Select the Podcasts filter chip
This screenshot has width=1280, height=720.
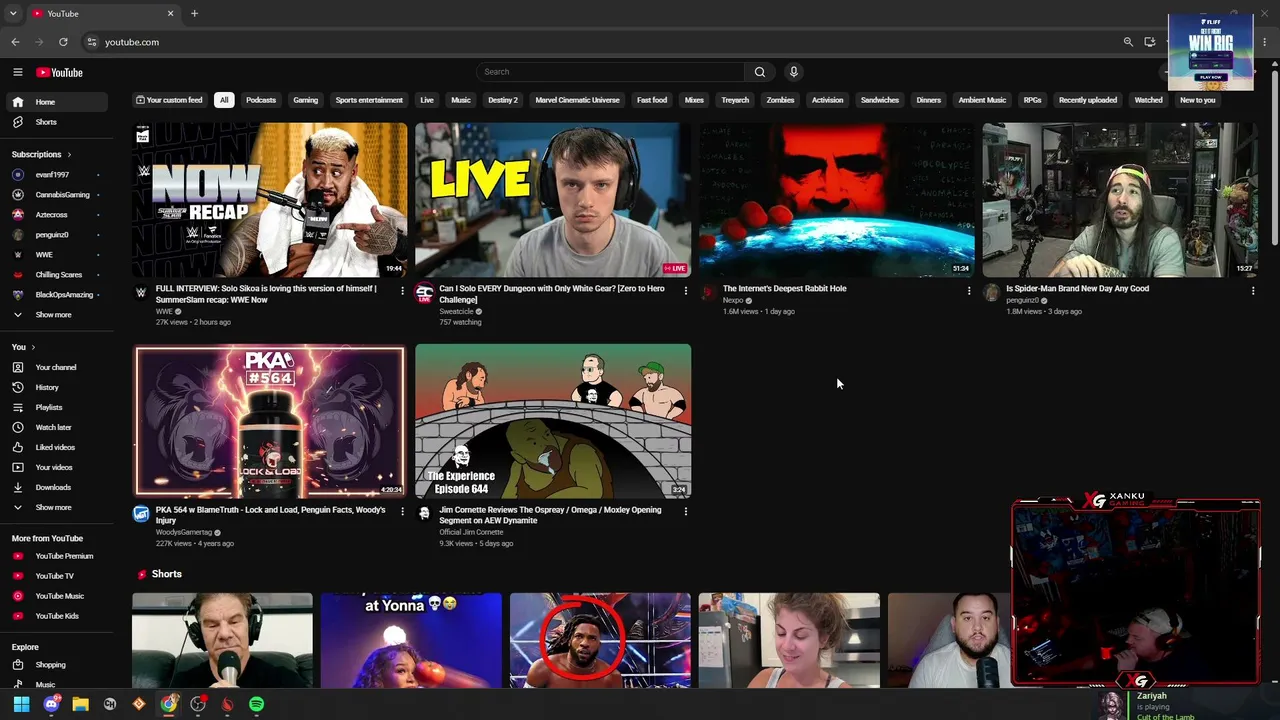tap(261, 100)
